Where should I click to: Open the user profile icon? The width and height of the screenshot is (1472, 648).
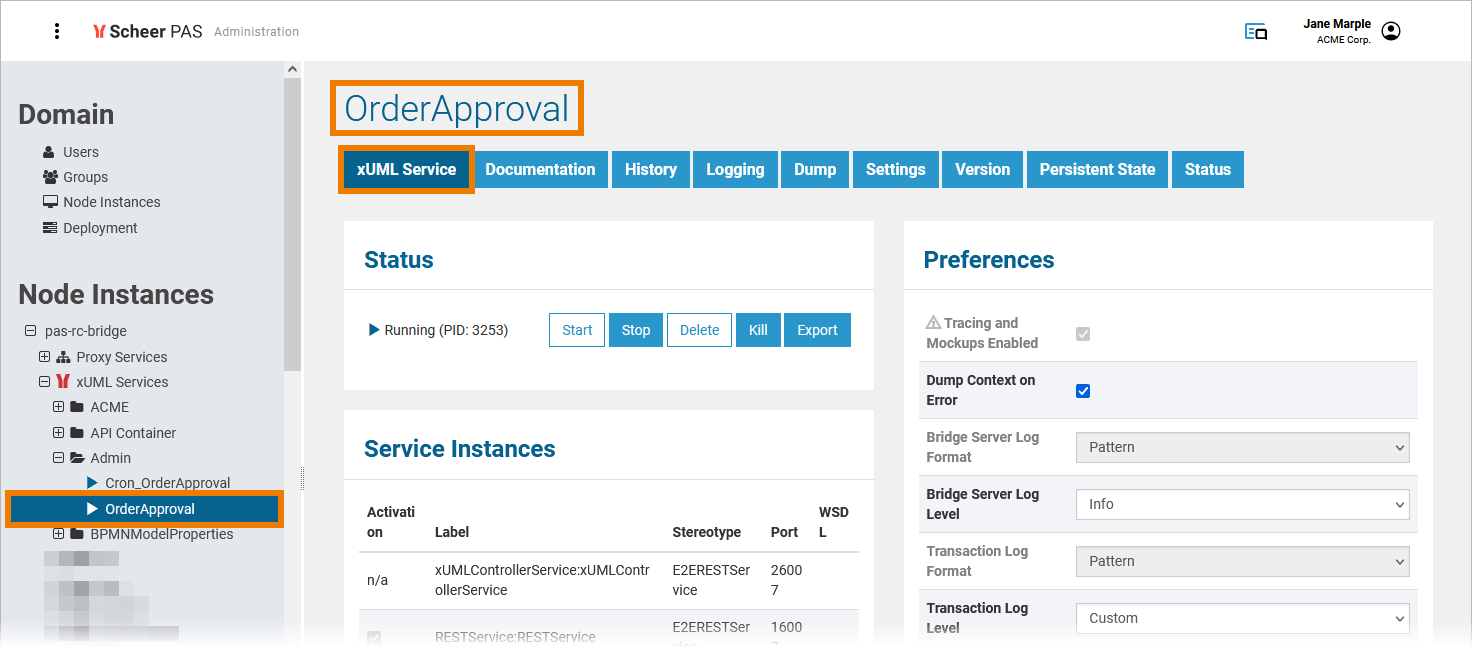(1390, 31)
